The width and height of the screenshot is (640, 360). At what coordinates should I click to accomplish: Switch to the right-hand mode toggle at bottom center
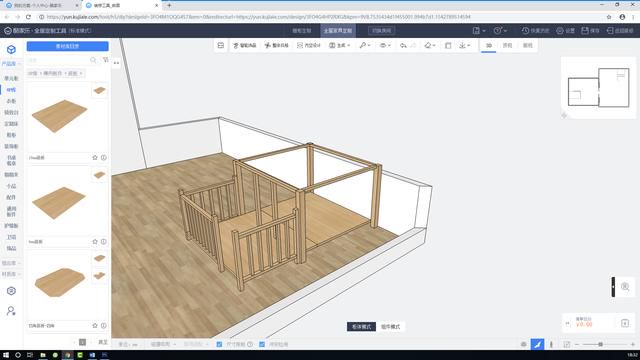tap(390, 327)
